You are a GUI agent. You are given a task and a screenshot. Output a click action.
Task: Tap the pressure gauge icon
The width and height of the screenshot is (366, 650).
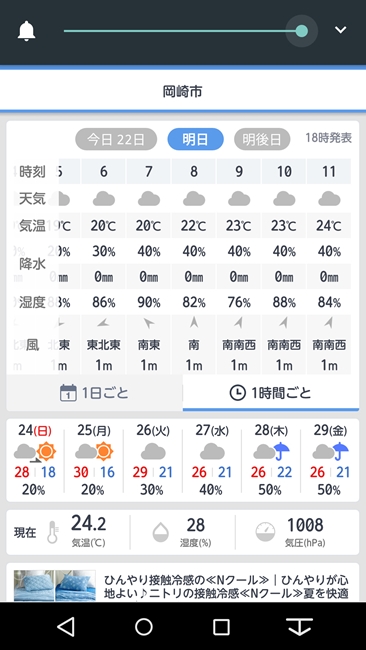pyautogui.click(x=265, y=532)
